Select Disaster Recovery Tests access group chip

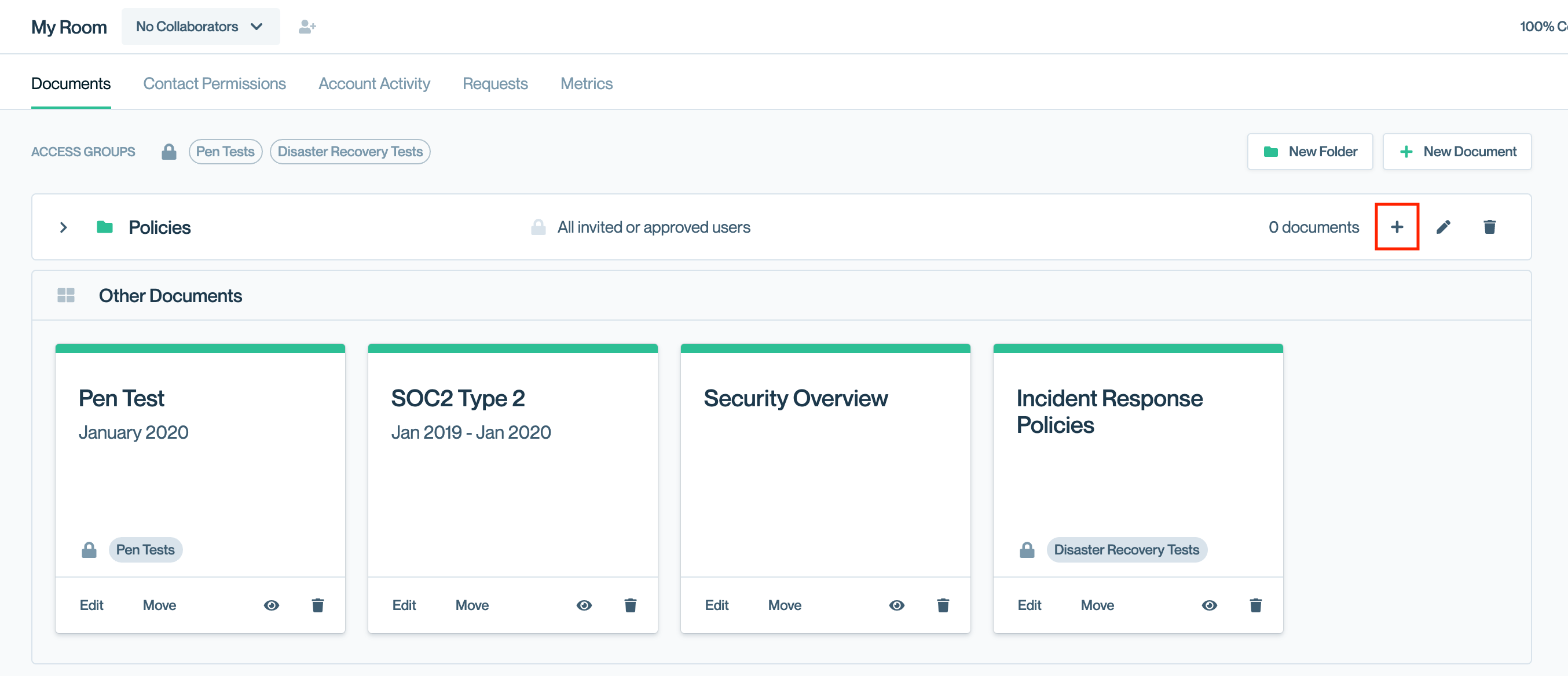point(350,152)
